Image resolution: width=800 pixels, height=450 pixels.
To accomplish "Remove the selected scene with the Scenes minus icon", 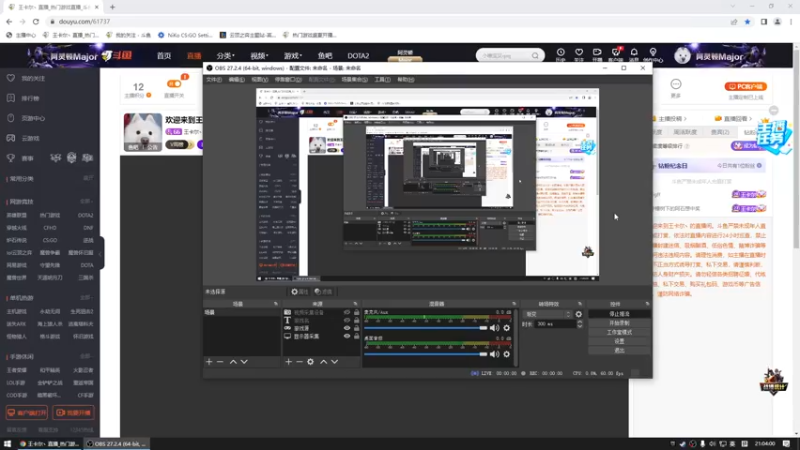I will pos(220,362).
